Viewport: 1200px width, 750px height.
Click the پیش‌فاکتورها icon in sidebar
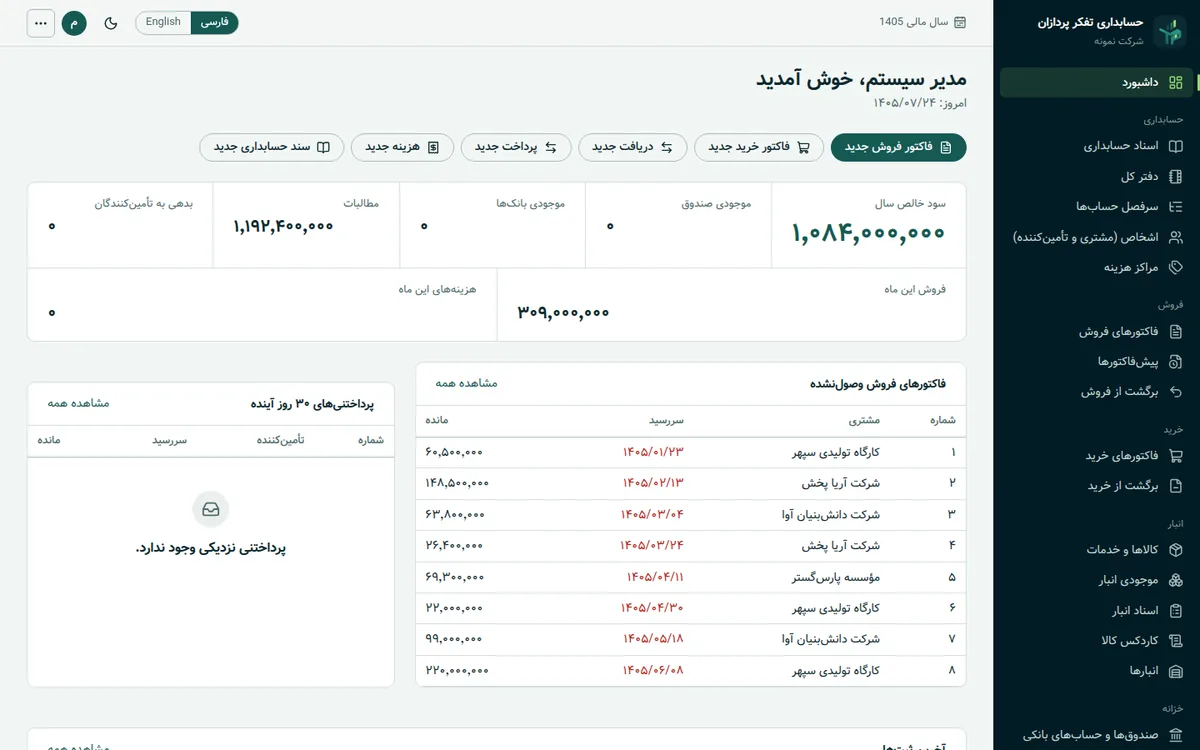tap(1176, 361)
